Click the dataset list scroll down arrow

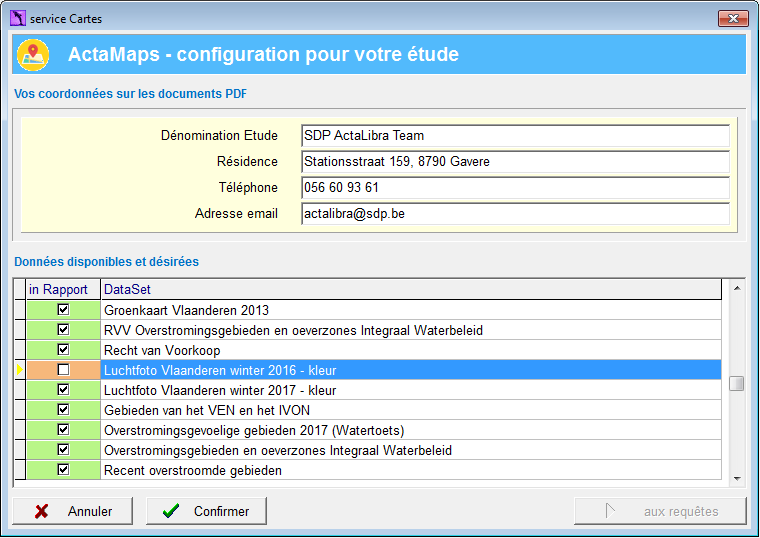click(737, 479)
